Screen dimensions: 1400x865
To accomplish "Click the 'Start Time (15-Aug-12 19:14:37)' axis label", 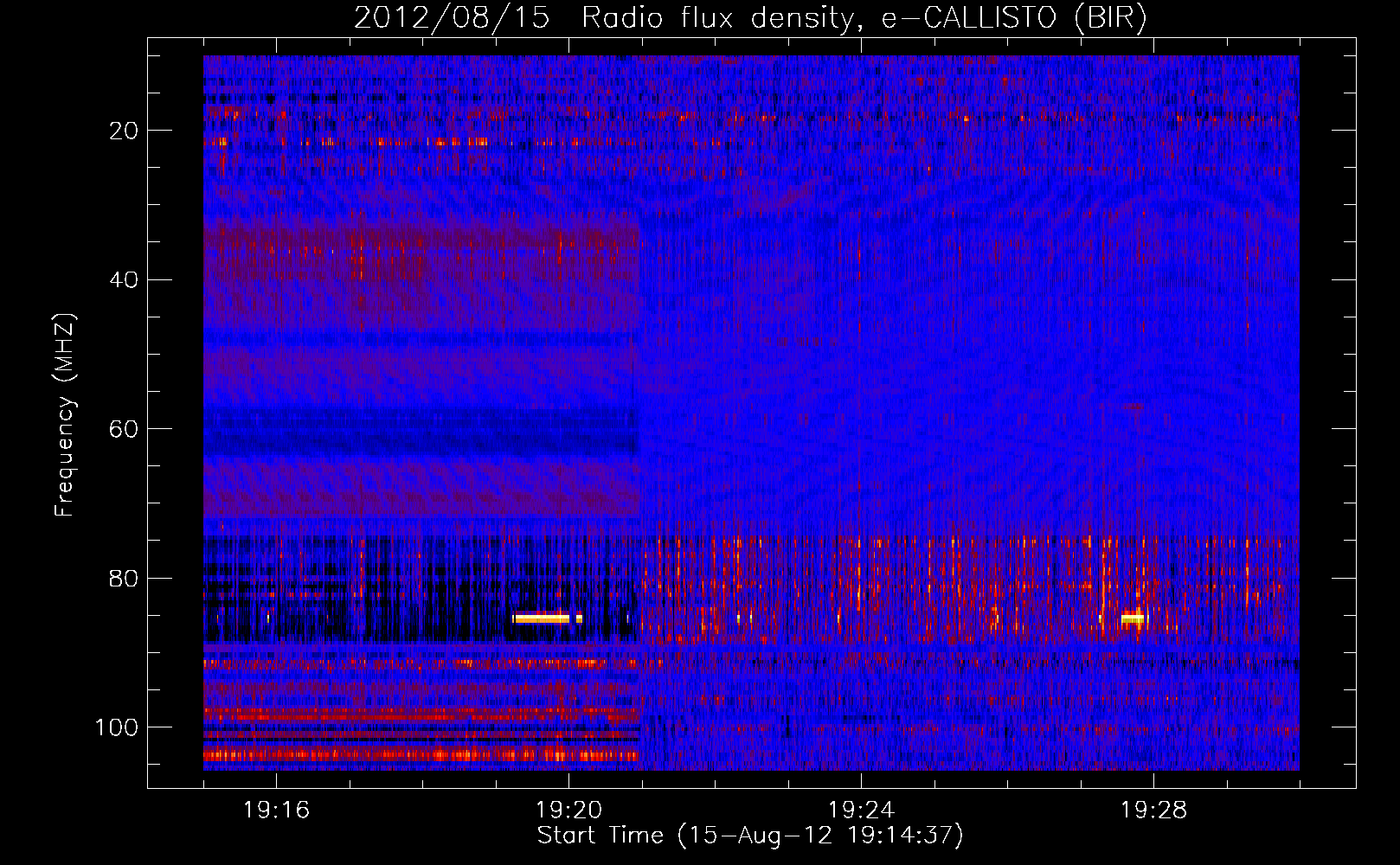I will coord(750,836).
